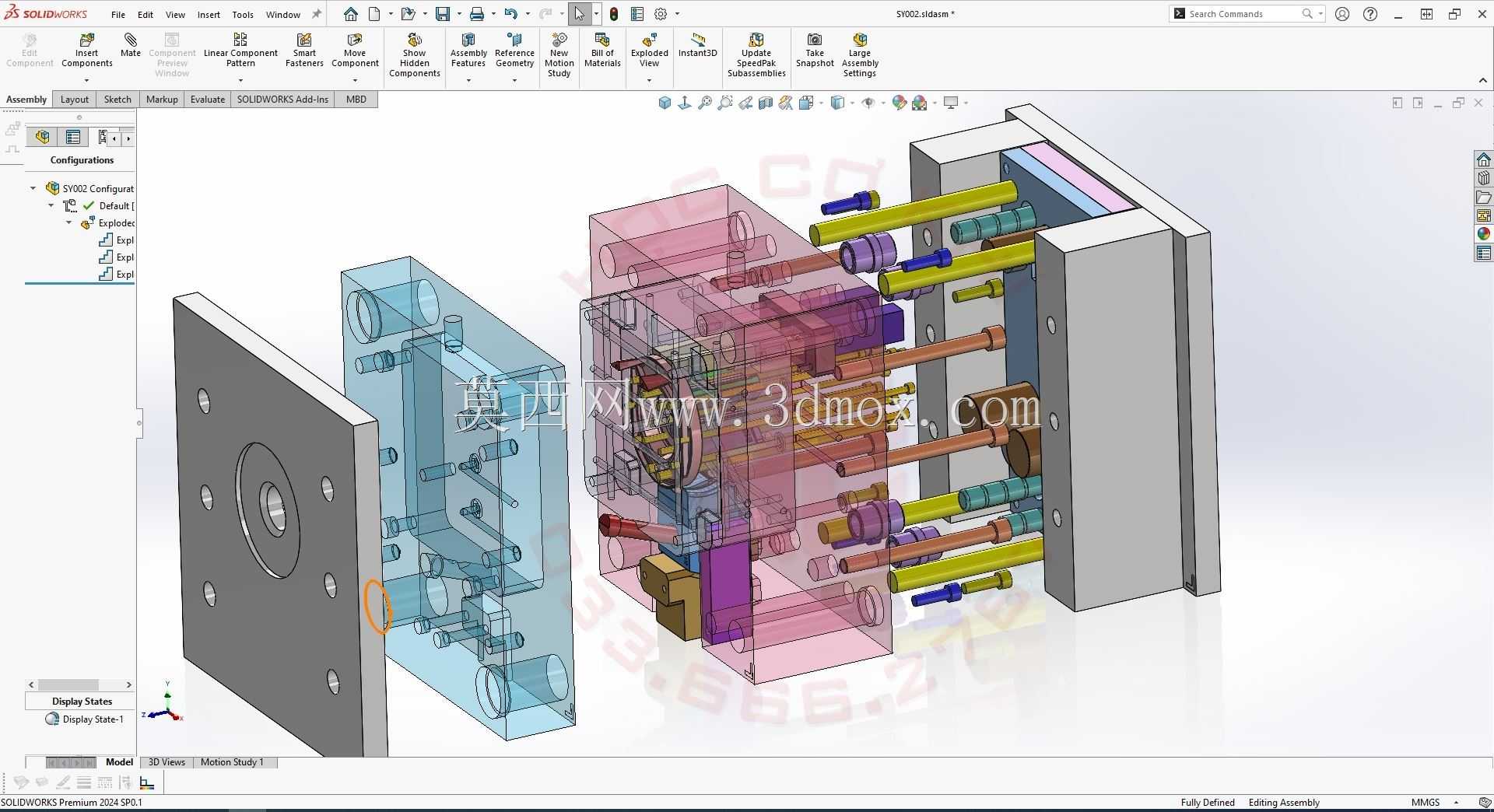
Task: Activate Move Component tool
Action: point(355,50)
